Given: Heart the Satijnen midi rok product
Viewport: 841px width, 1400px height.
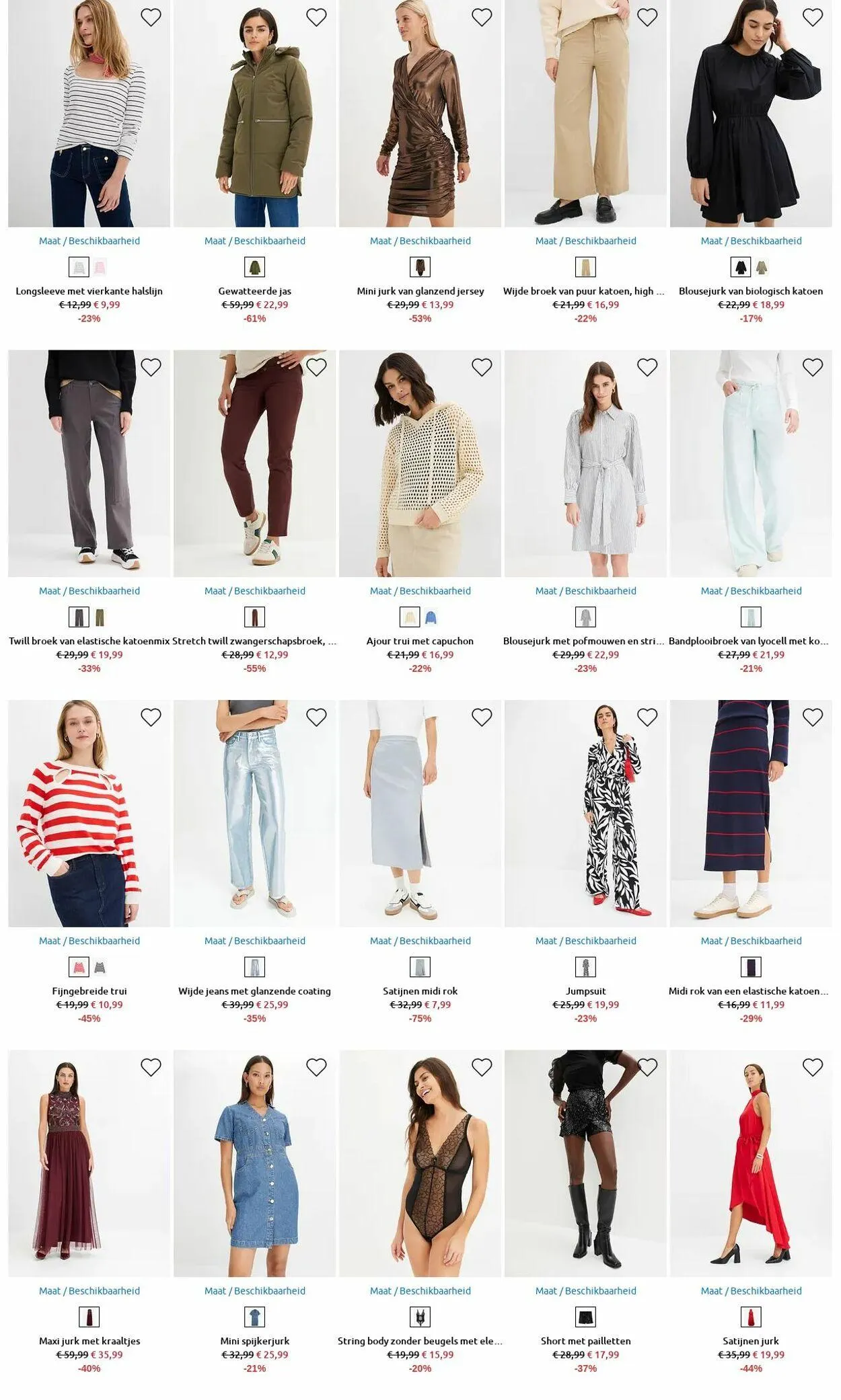Looking at the screenshot, I should tap(482, 717).
